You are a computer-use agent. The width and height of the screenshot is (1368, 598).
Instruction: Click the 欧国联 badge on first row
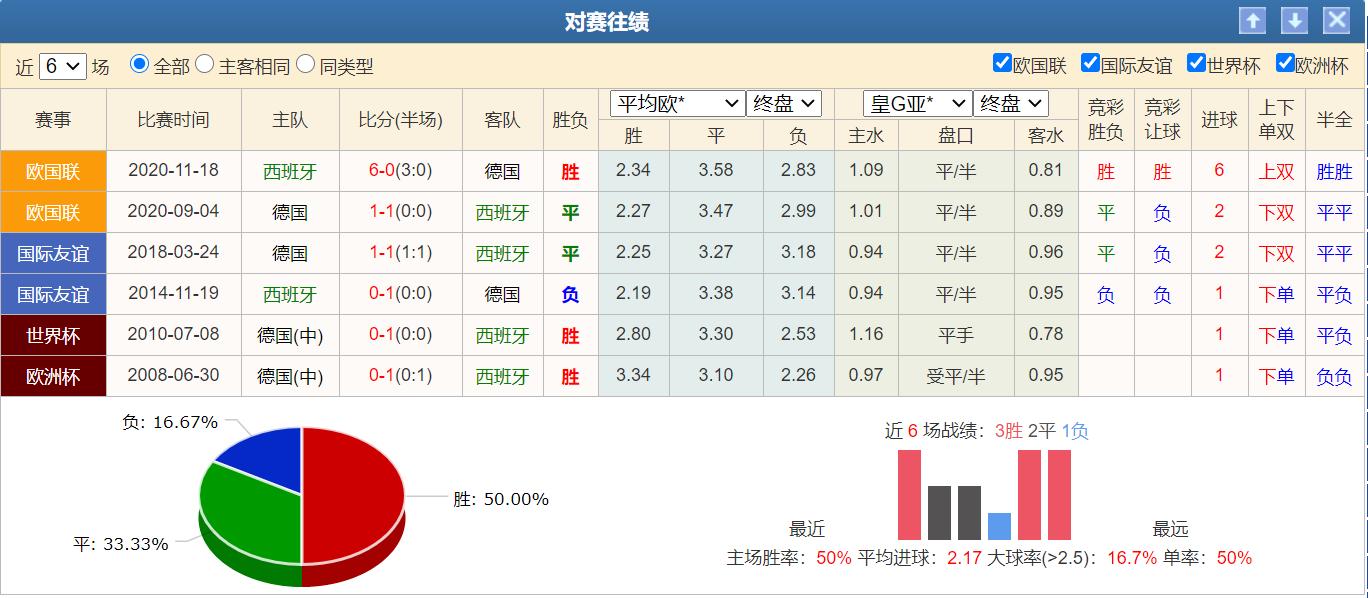tap(53, 170)
